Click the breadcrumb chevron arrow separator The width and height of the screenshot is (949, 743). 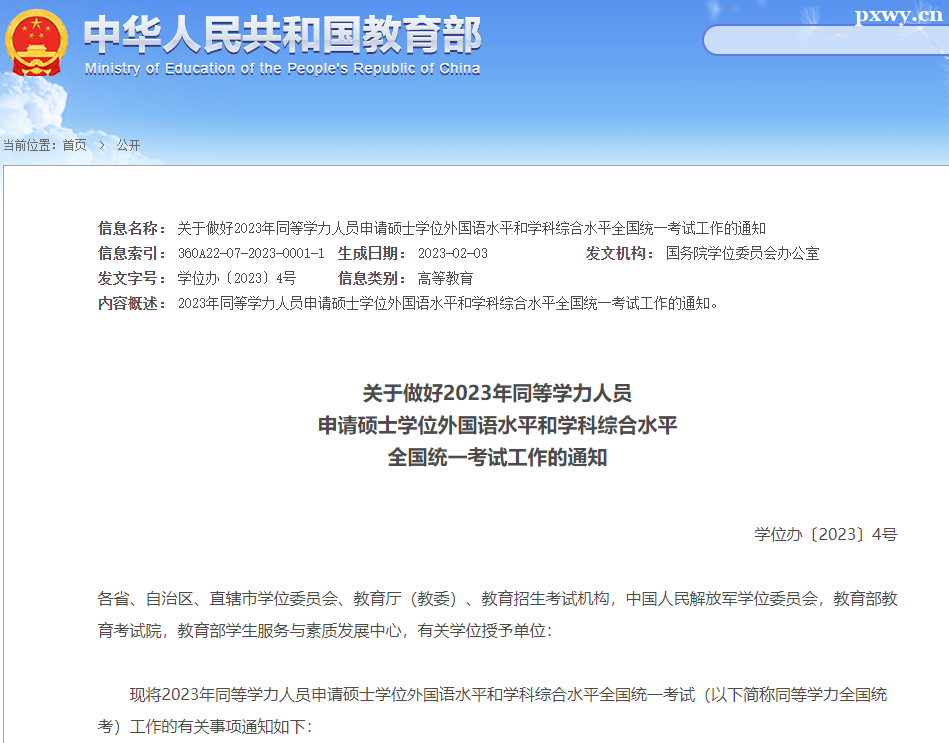pos(102,145)
